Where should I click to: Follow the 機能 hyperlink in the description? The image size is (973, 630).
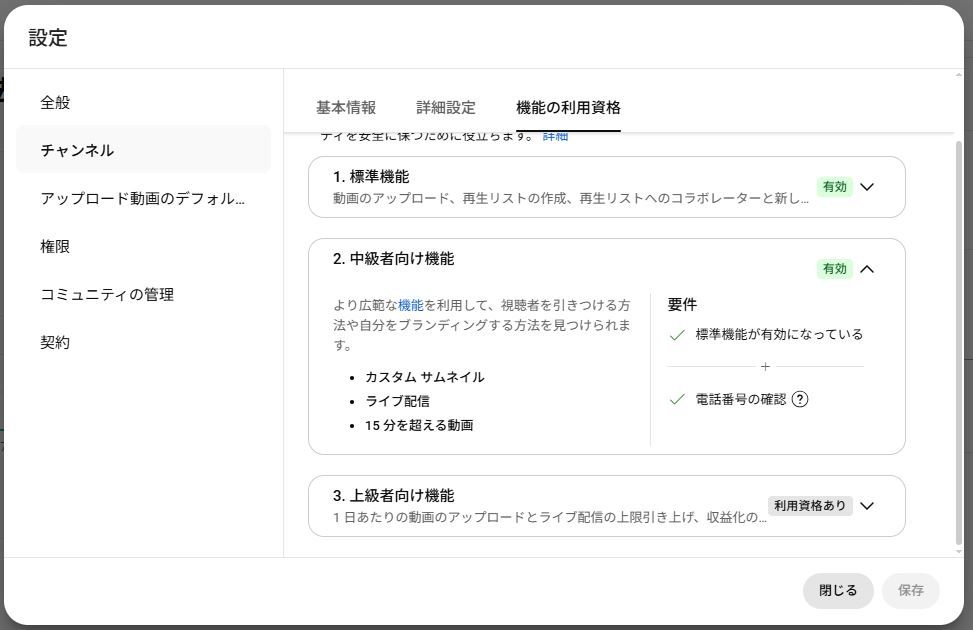(x=411, y=305)
